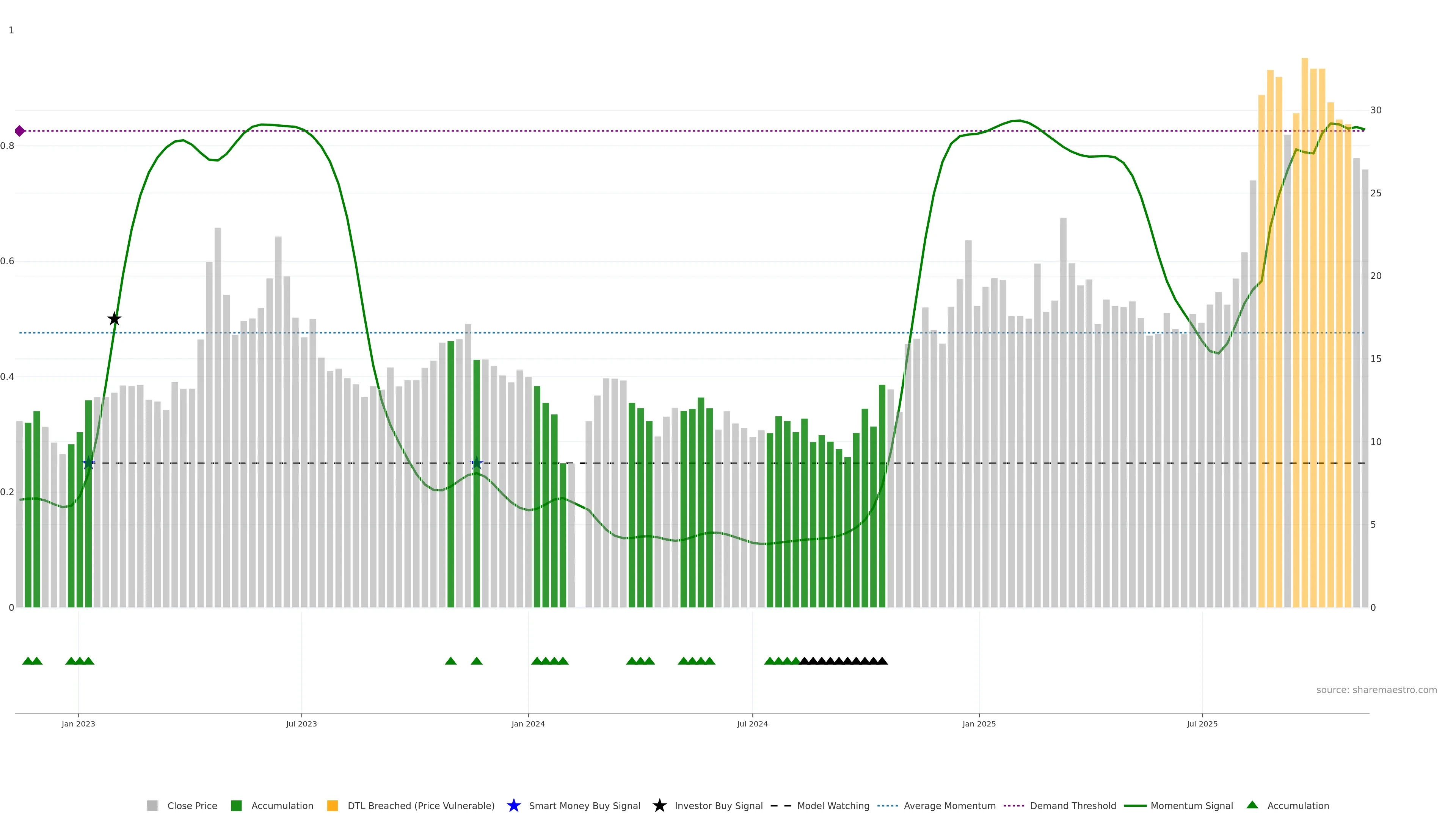Viewport: 1456px width, 819px height.
Task: Click the blue star icon in legend
Action: pyautogui.click(x=513, y=805)
